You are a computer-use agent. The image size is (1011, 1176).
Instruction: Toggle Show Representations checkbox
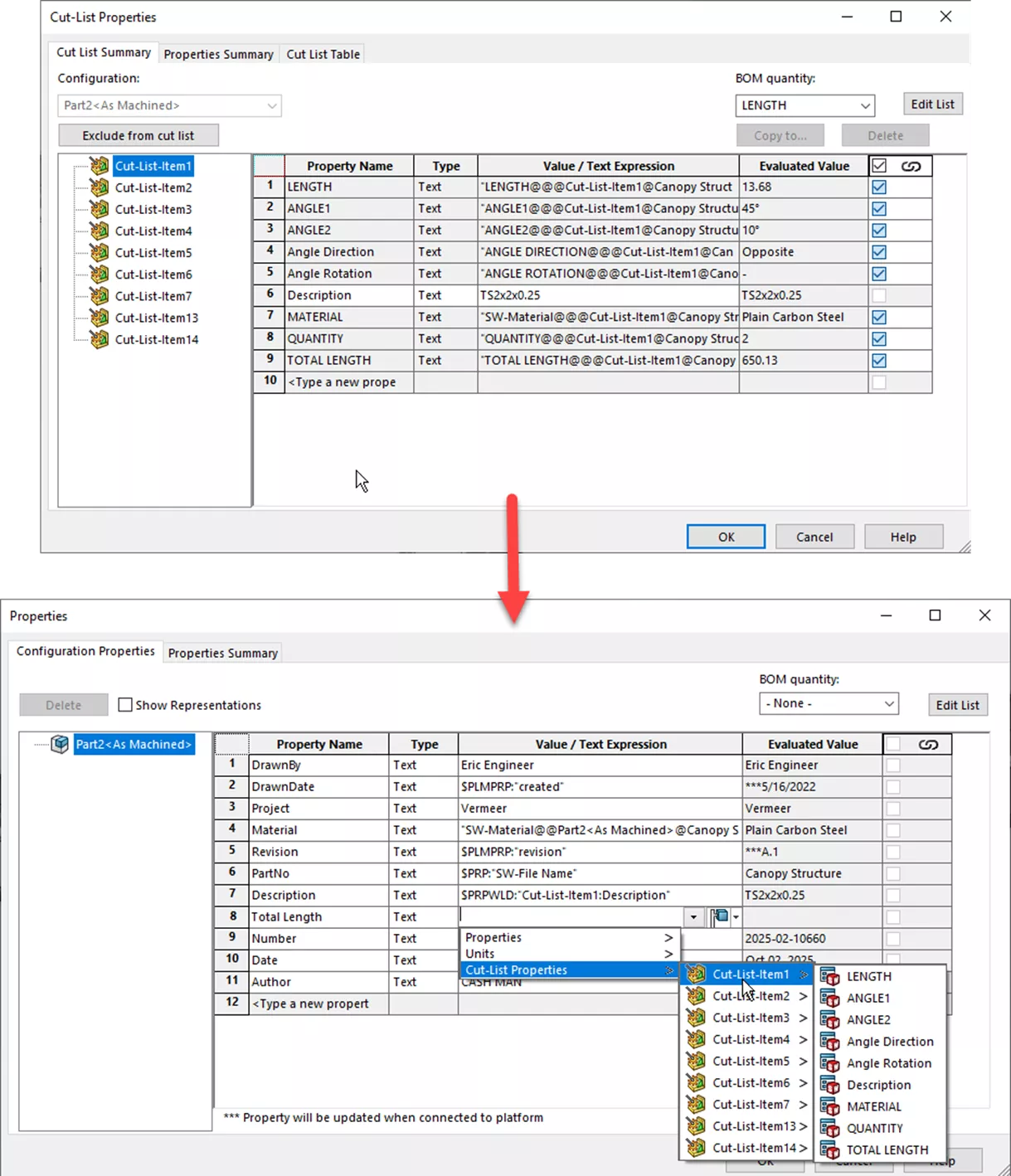tap(125, 705)
